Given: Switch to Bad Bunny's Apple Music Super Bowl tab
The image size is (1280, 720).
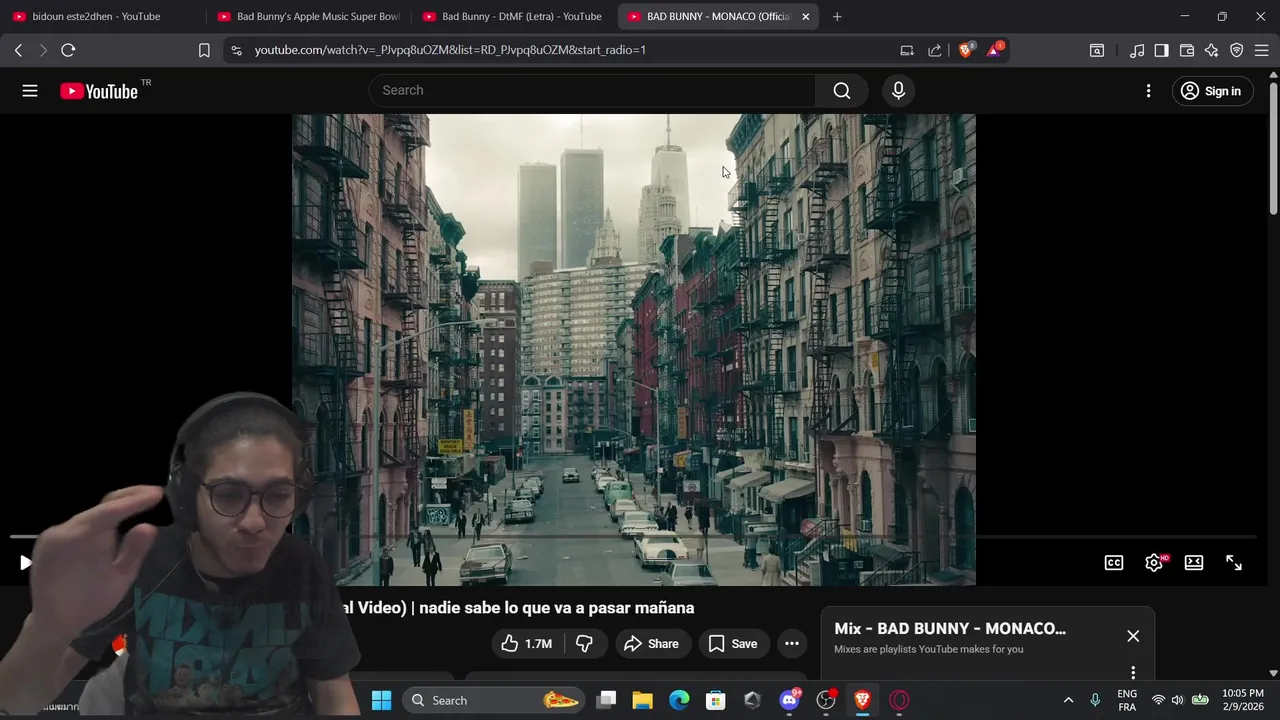Looking at the screenshot, I should pyautogui.click(x=310, y=17).
